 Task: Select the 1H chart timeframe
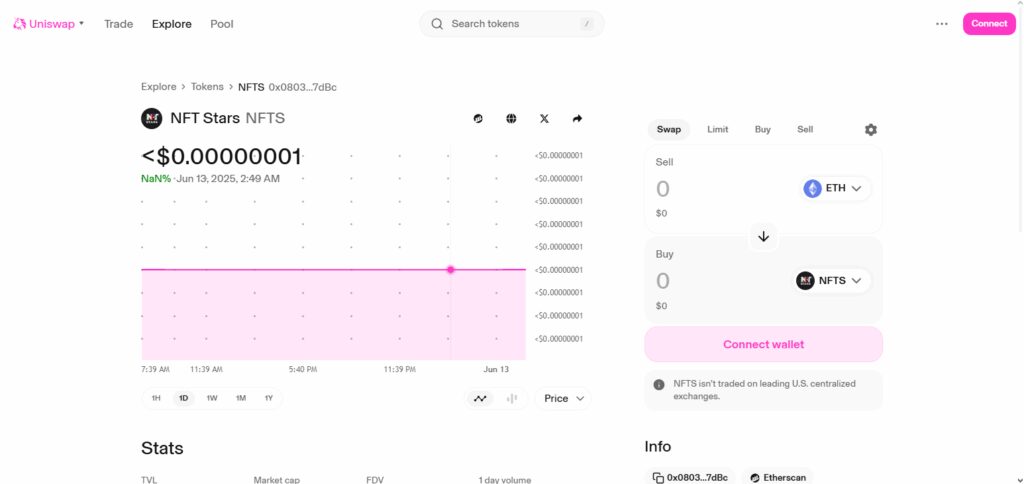point(156,398)
